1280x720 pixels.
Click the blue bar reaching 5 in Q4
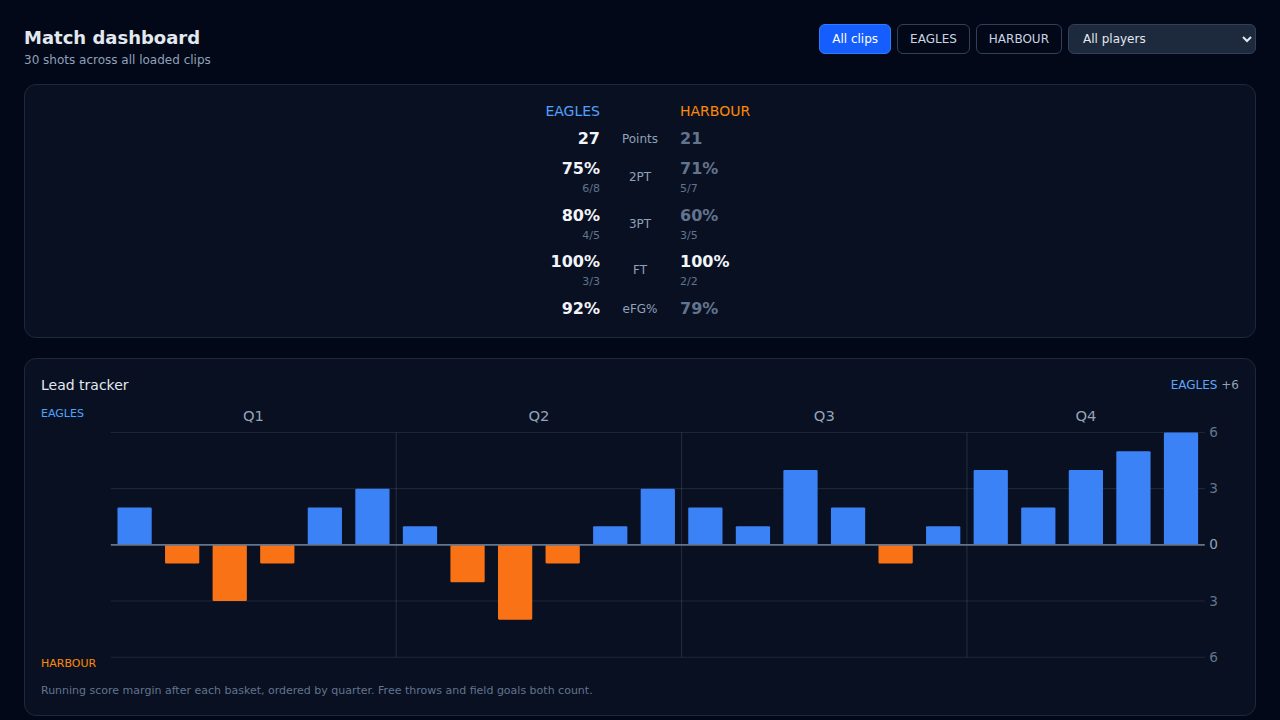click(1133, 498)
